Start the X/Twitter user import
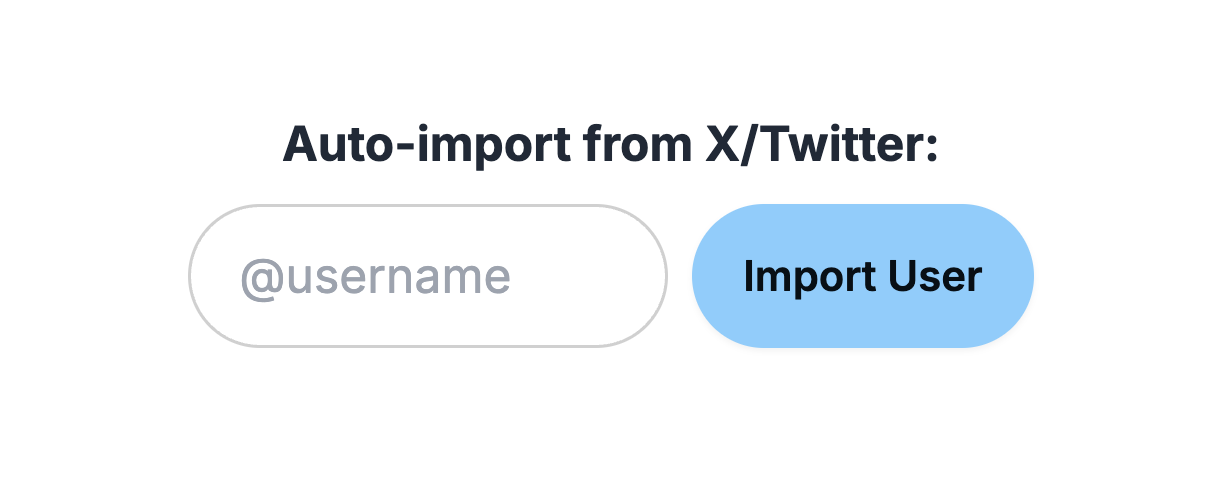The height and width of the screenshot is (498, 1230). [862, 276]
